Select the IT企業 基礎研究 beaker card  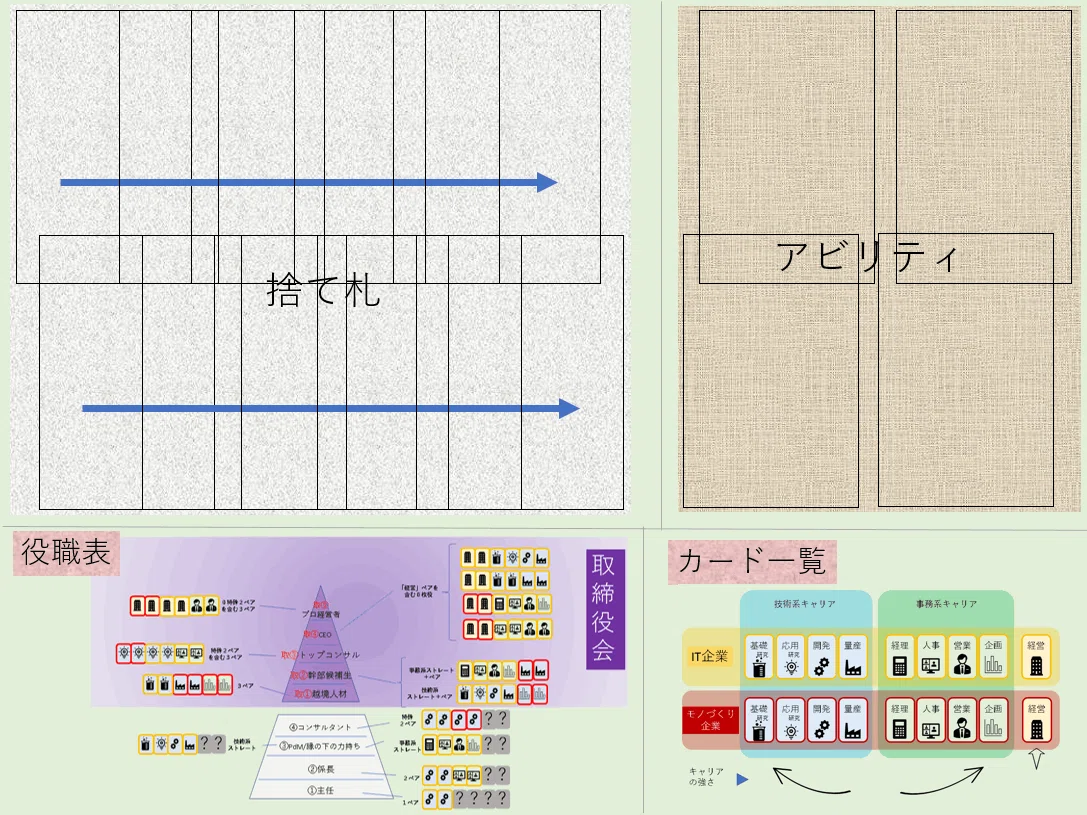point(759,657)
